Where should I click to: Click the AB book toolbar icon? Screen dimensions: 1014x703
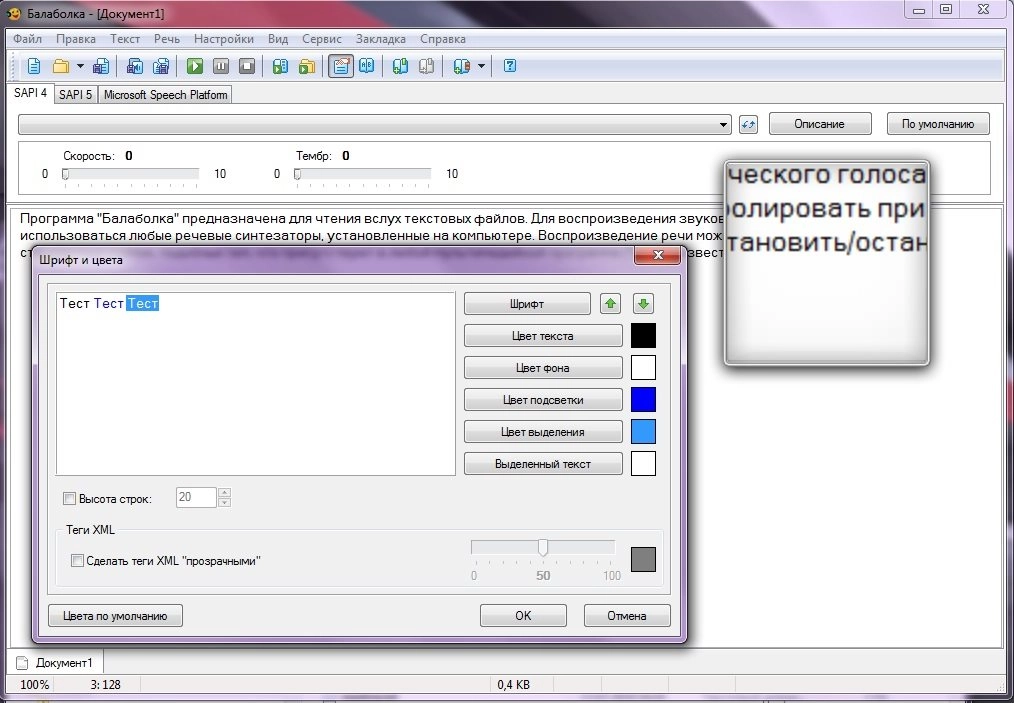point(367,66)
